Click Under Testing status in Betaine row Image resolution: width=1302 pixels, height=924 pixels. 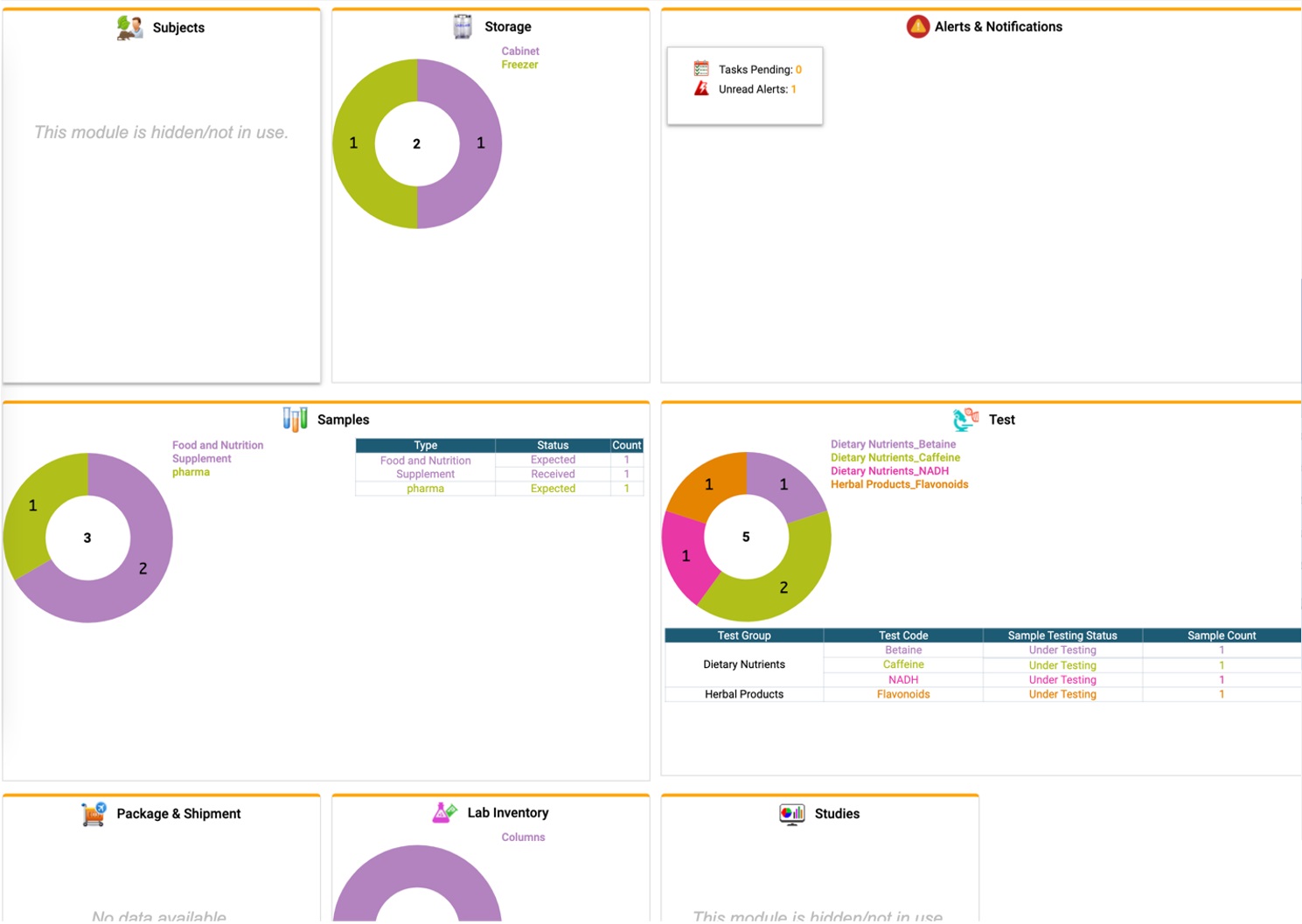[1062, 650]
